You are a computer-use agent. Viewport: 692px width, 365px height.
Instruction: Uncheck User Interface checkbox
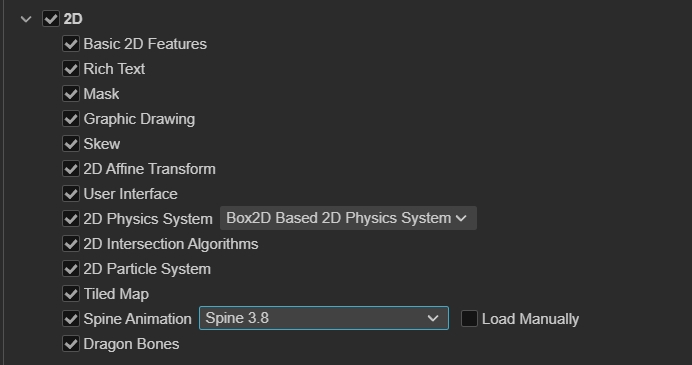point(71,194)
